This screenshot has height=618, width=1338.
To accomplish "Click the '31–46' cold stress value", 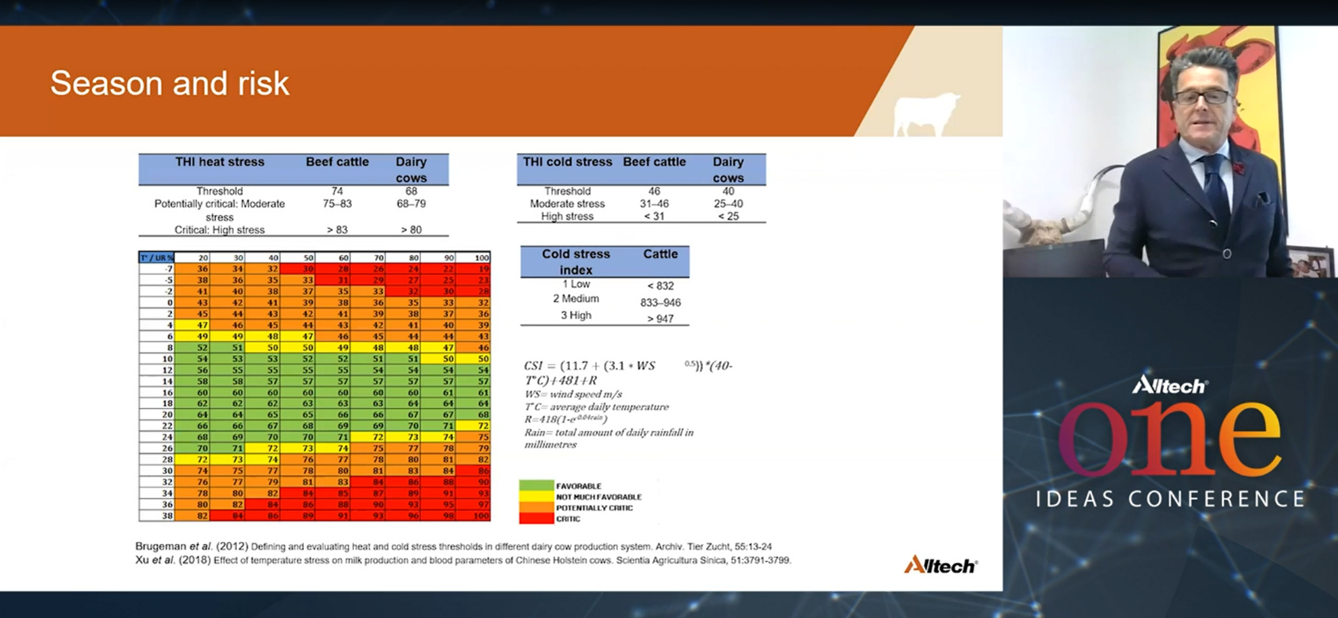I will pyautogui.click(x=654, y=204).
